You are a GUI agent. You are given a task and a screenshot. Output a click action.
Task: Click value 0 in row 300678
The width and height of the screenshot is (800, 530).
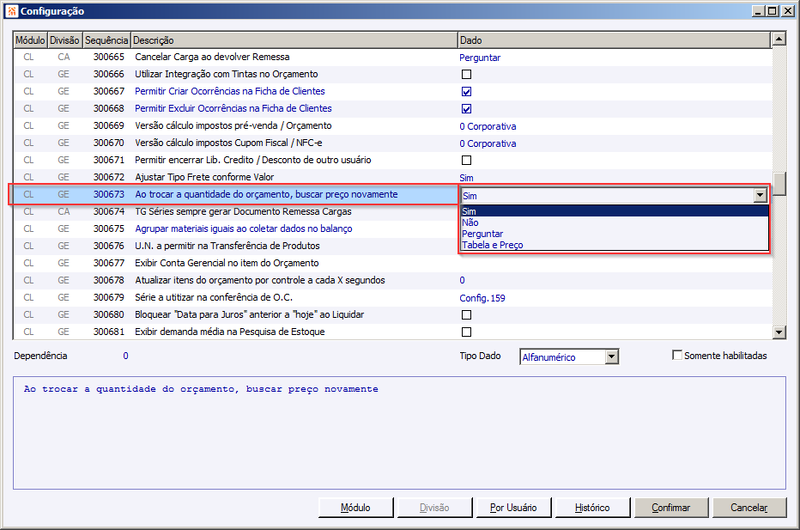coord(462,281)
